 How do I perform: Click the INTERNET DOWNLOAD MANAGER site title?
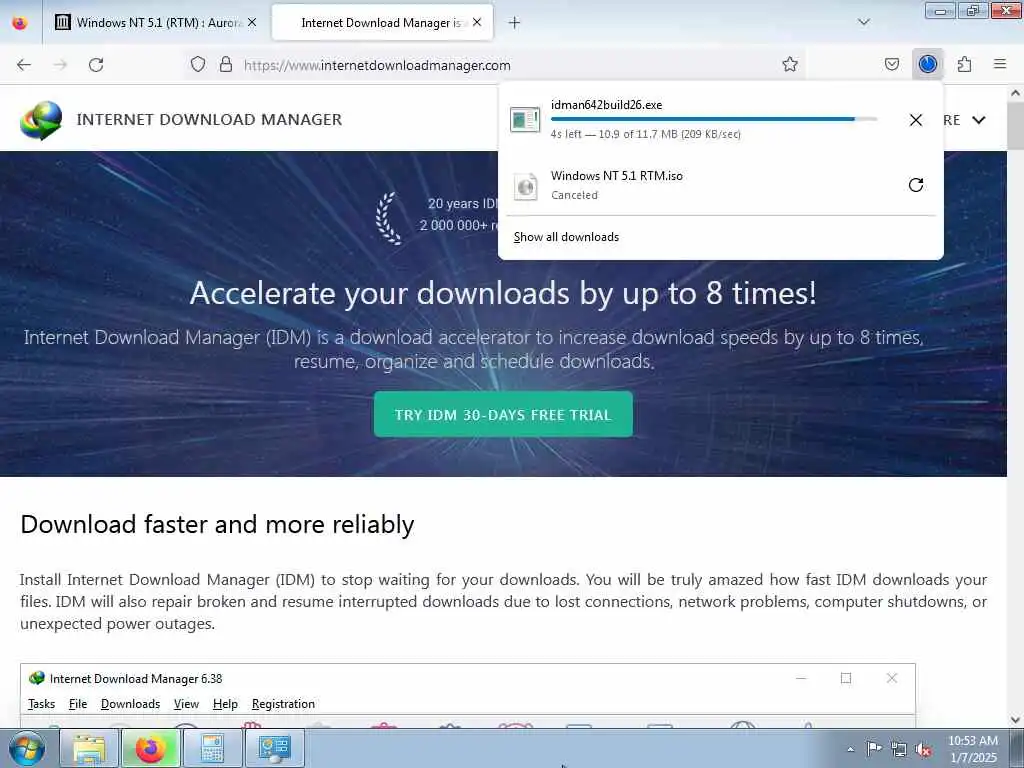point(209,120)
